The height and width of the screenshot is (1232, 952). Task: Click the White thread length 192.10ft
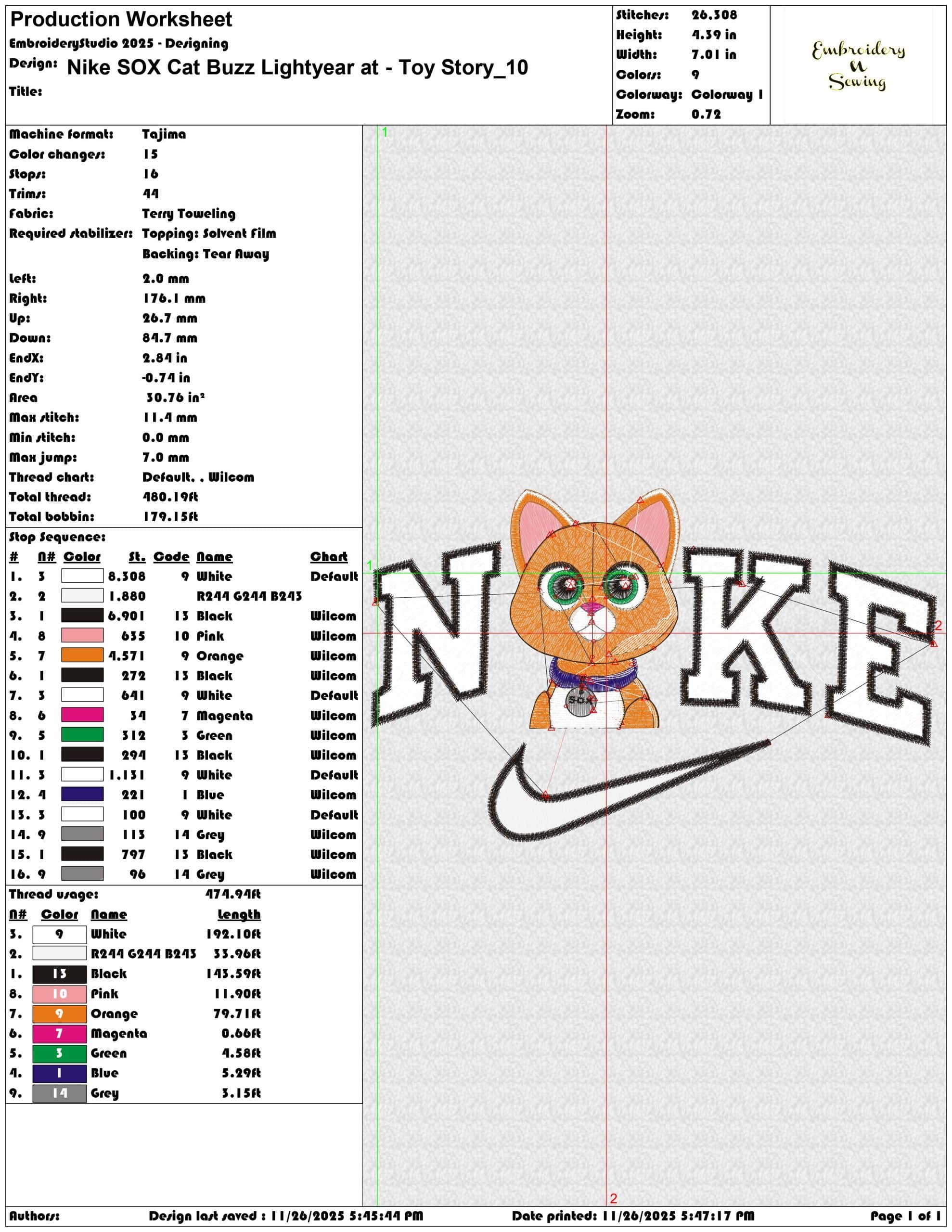[x=233, y=934]
